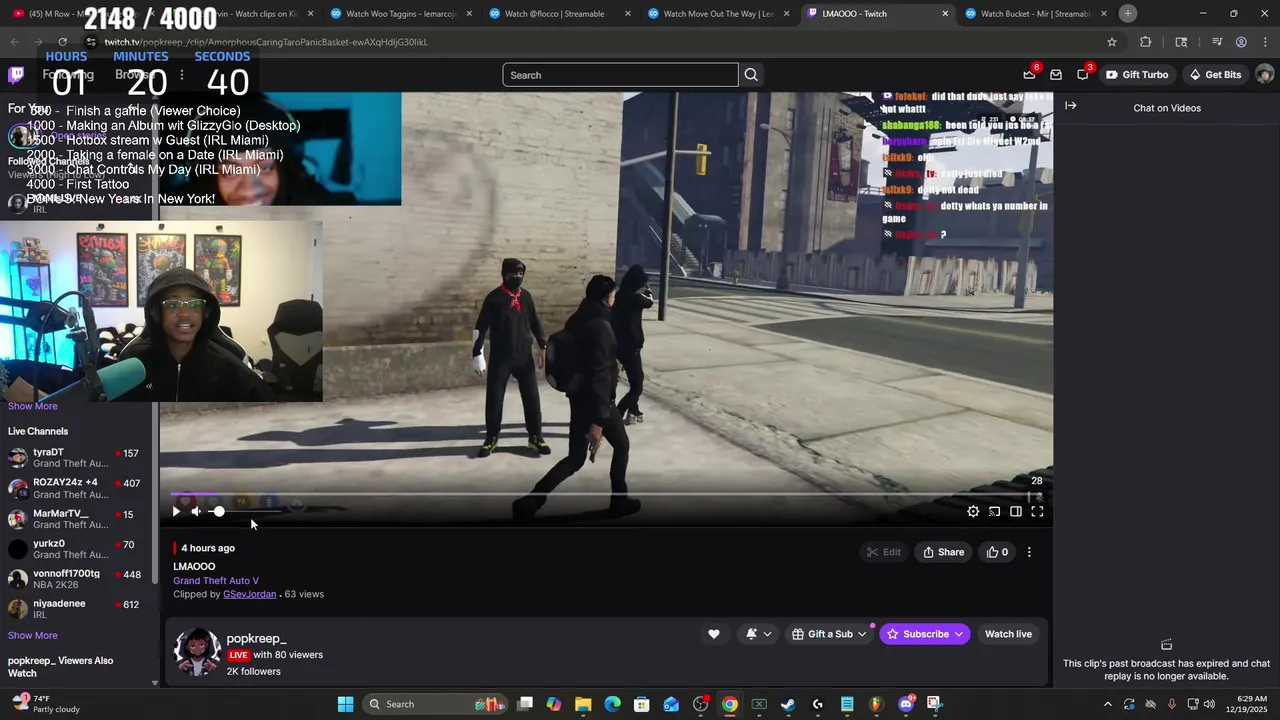This screenshot has width=1280, height=720.
Task: Open clip more options three-dot menu
Action: [1029, 552]
